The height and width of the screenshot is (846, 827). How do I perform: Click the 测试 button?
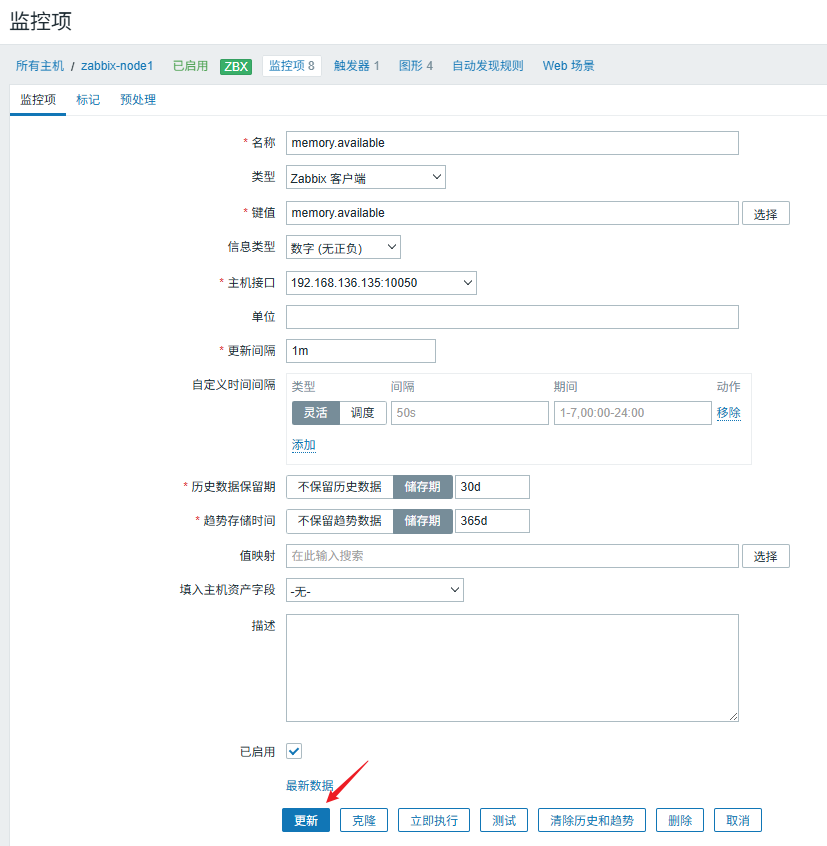504,820
